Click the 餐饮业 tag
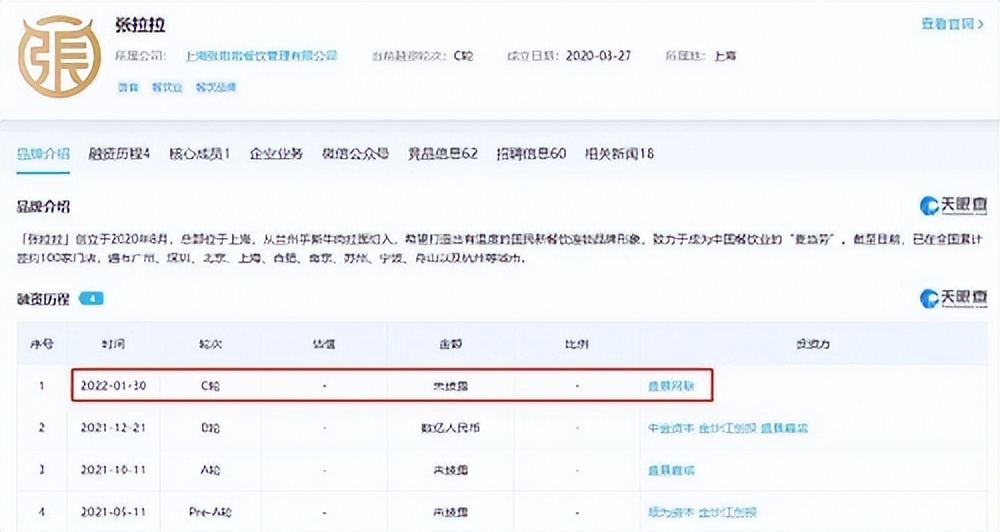The width and height of the screenshot is (1000, 532). tap(167, 87)
